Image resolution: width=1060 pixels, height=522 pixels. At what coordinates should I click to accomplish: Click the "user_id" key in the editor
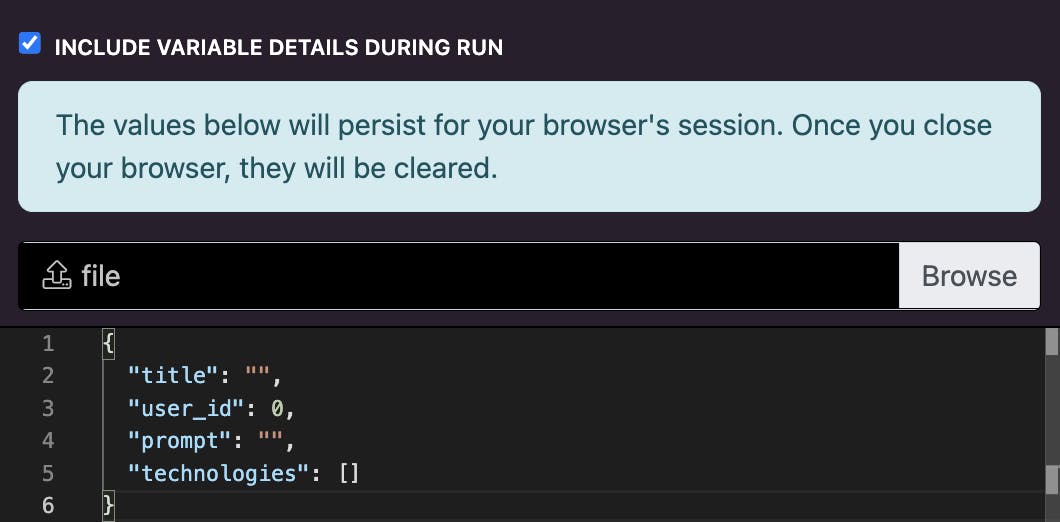point(187,408)
